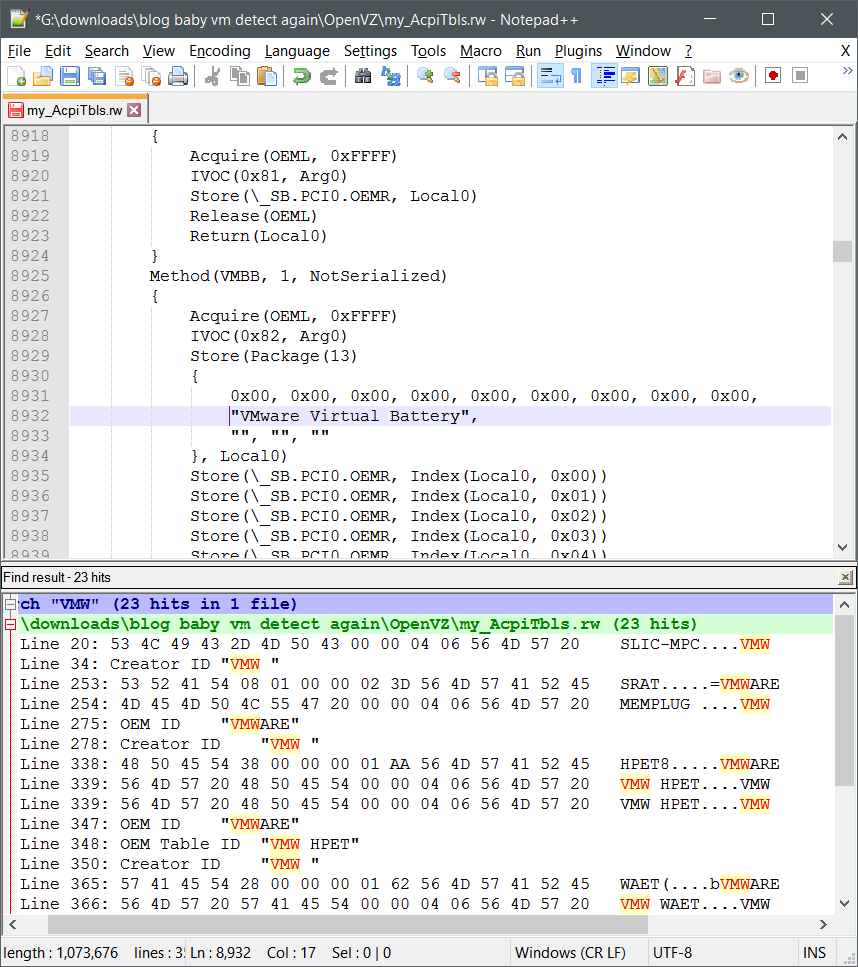Cut selection with the scissors icon

(213, 76)
